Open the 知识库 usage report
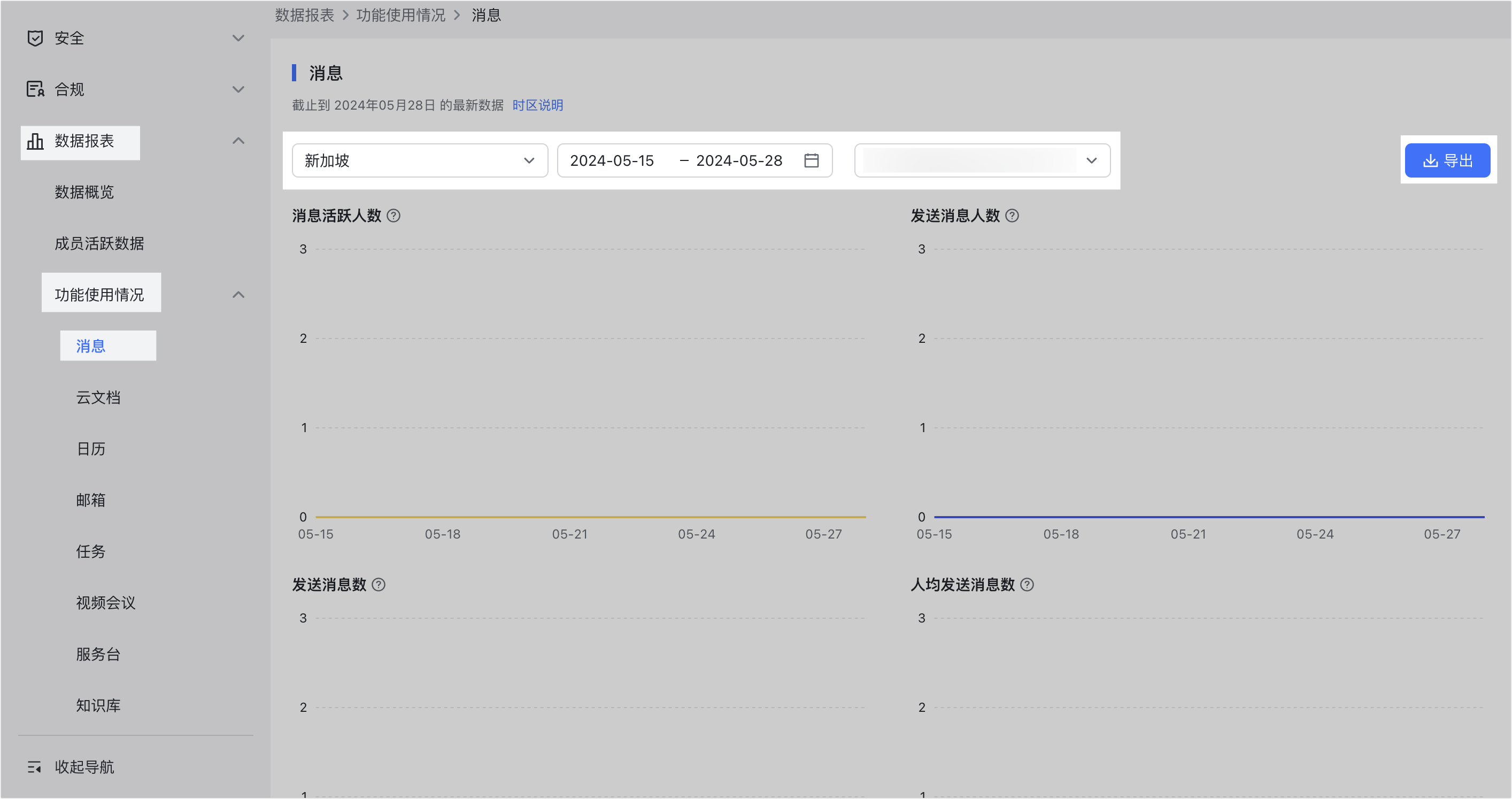The image size is (1512, 799). point(98,705)
